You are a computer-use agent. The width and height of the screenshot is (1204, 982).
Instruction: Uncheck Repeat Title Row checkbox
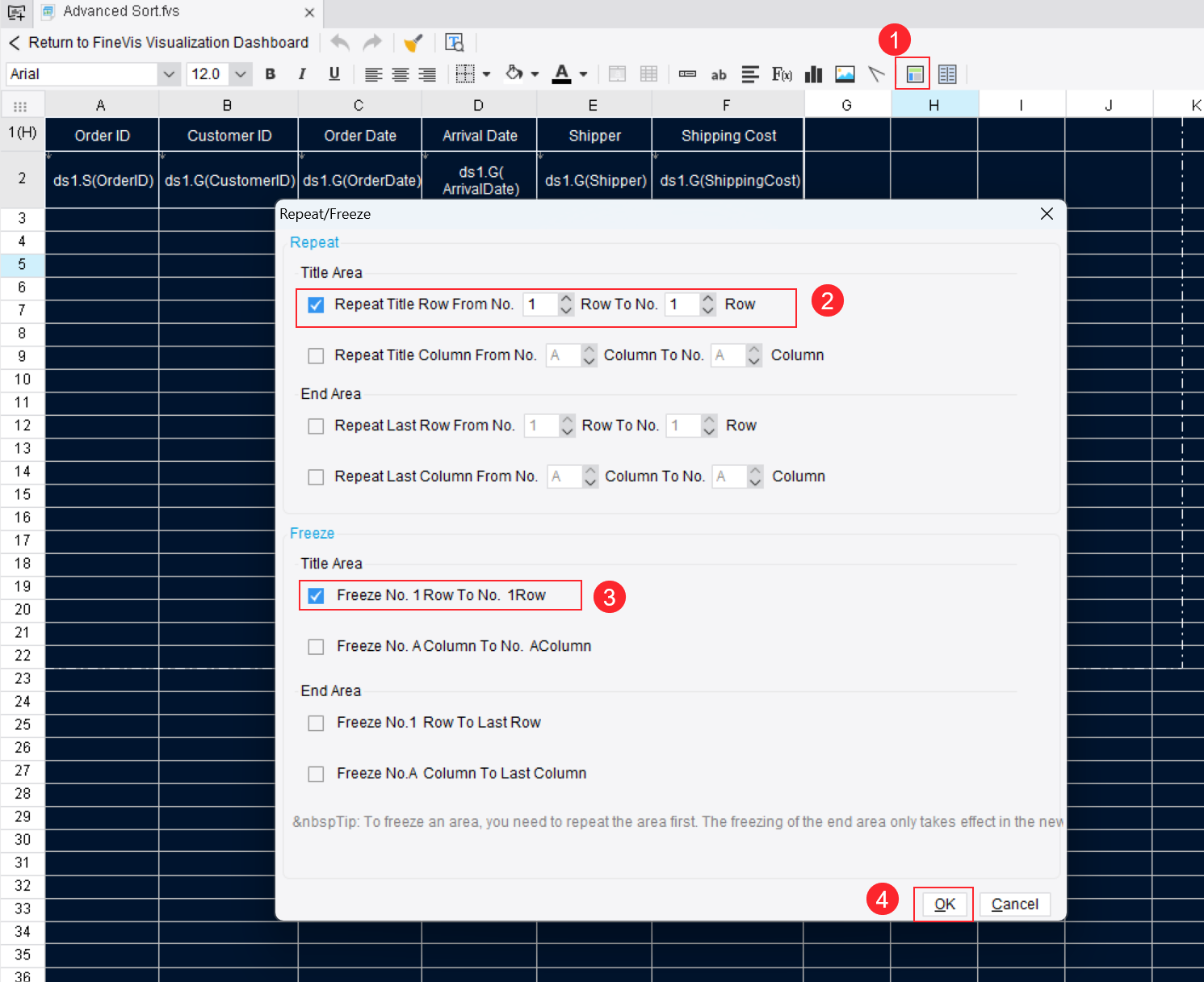coord(316,304)
